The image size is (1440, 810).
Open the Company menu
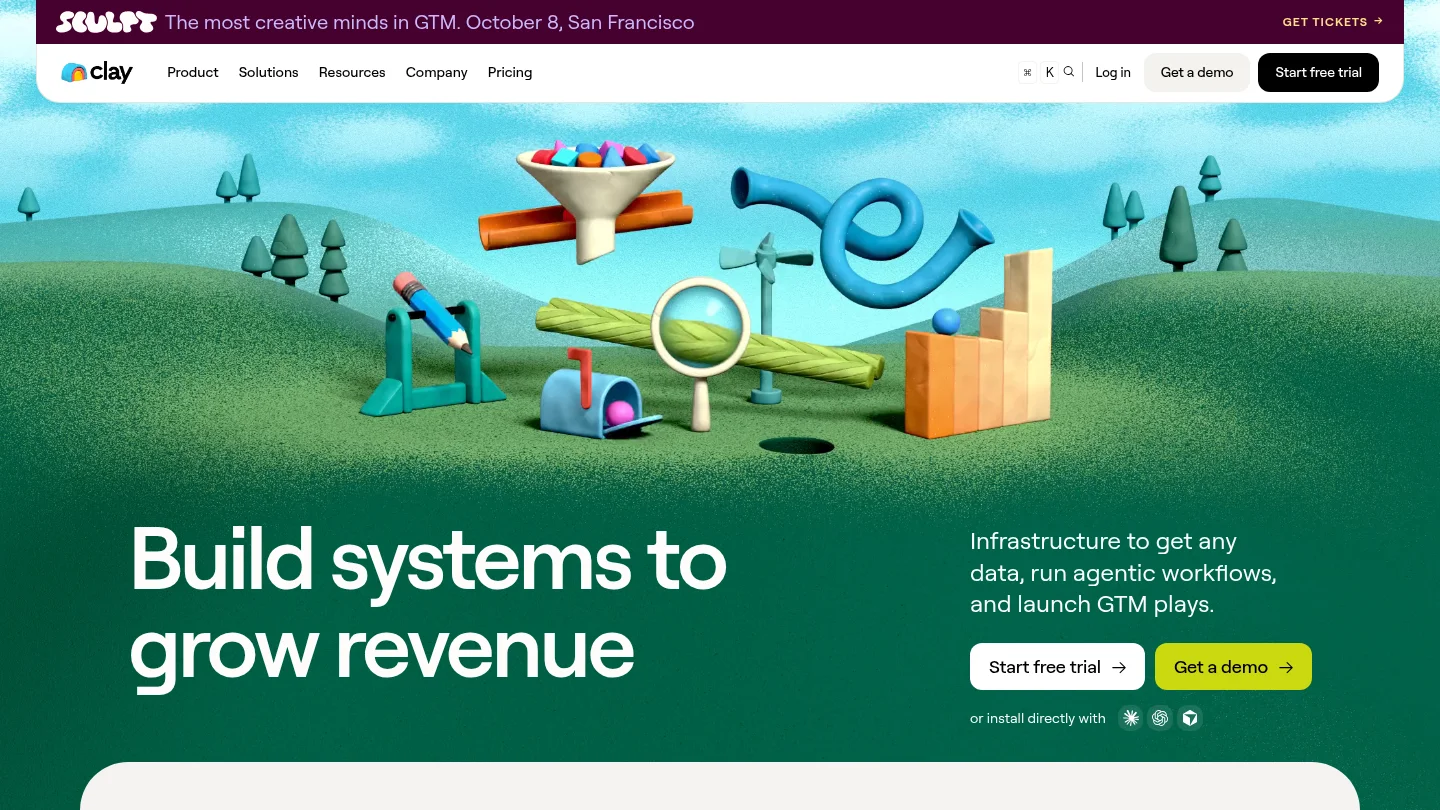(x=437, y=72)
